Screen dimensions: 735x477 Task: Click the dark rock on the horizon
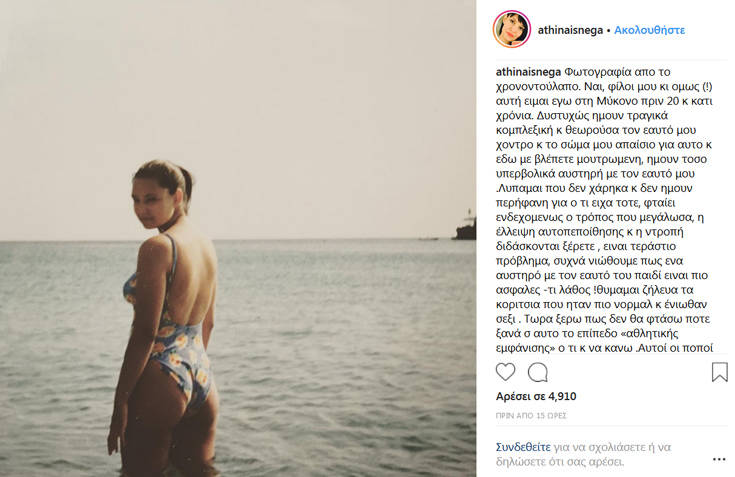[465, 228]
